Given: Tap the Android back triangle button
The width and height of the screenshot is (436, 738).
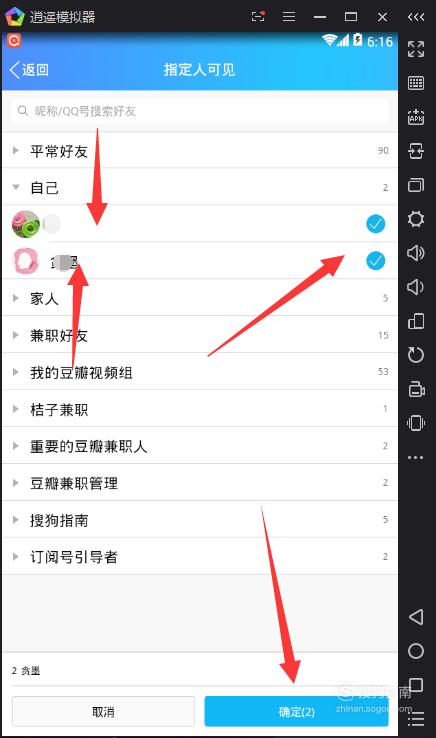Looking at the screenshot, I should 416,617.
